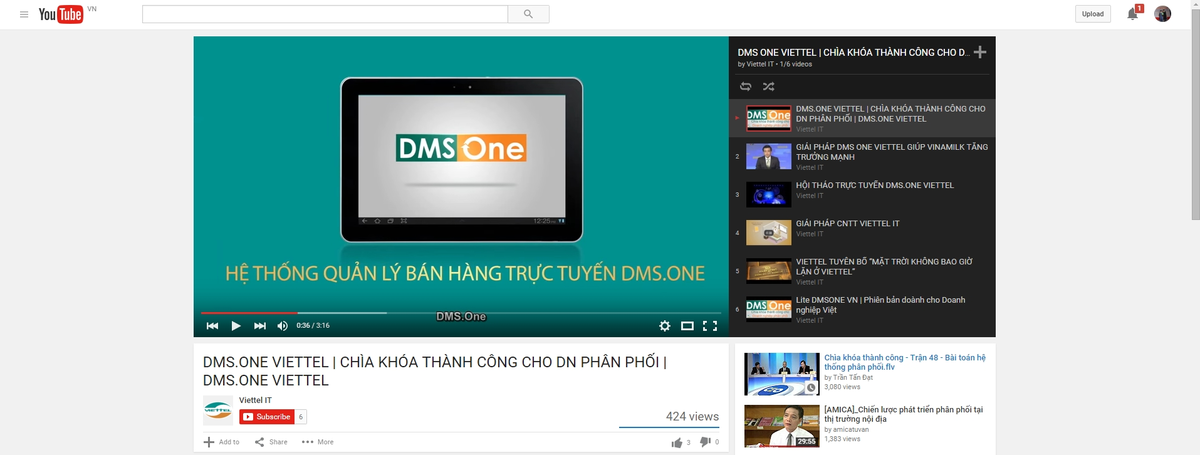Click thumbnail of Trần Tấn Đạt video
1200x455 pixels.
(781, 373)
